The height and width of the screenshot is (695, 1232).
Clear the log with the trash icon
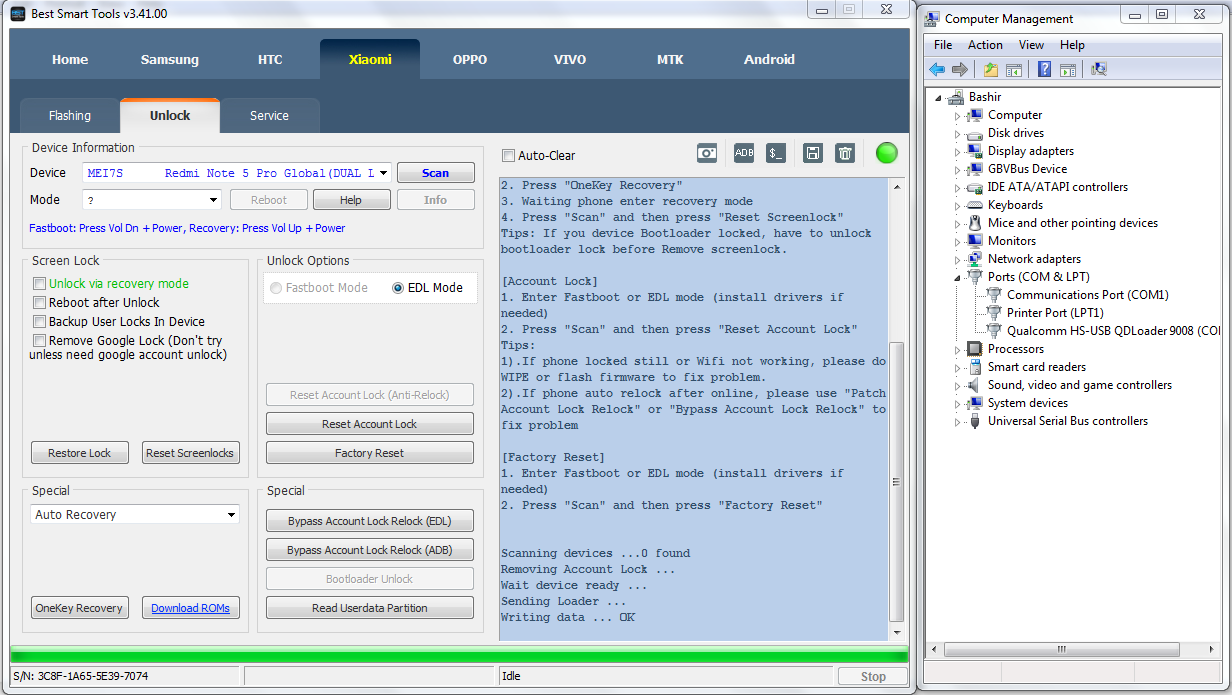pyautogui.click(x=845, y=153)
